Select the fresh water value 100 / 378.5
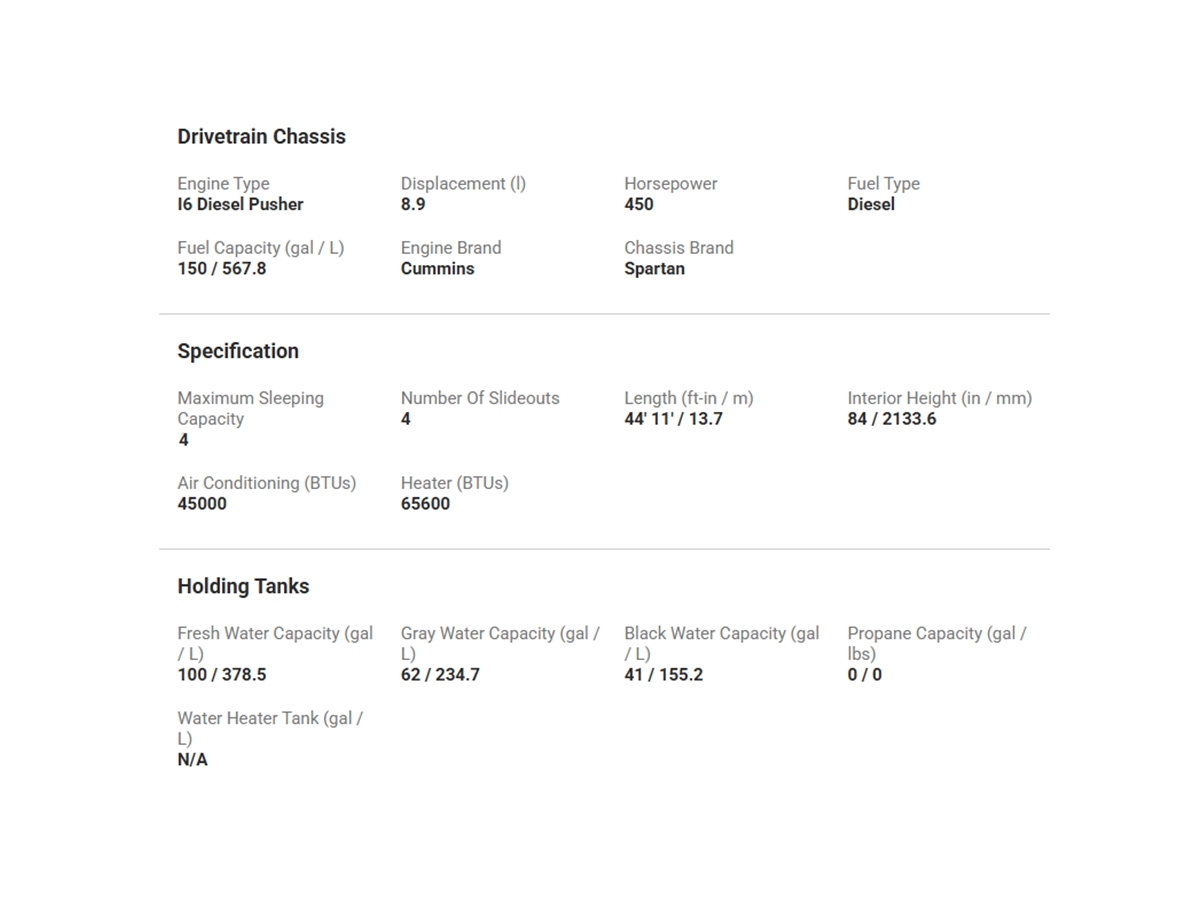 point(222,675)
